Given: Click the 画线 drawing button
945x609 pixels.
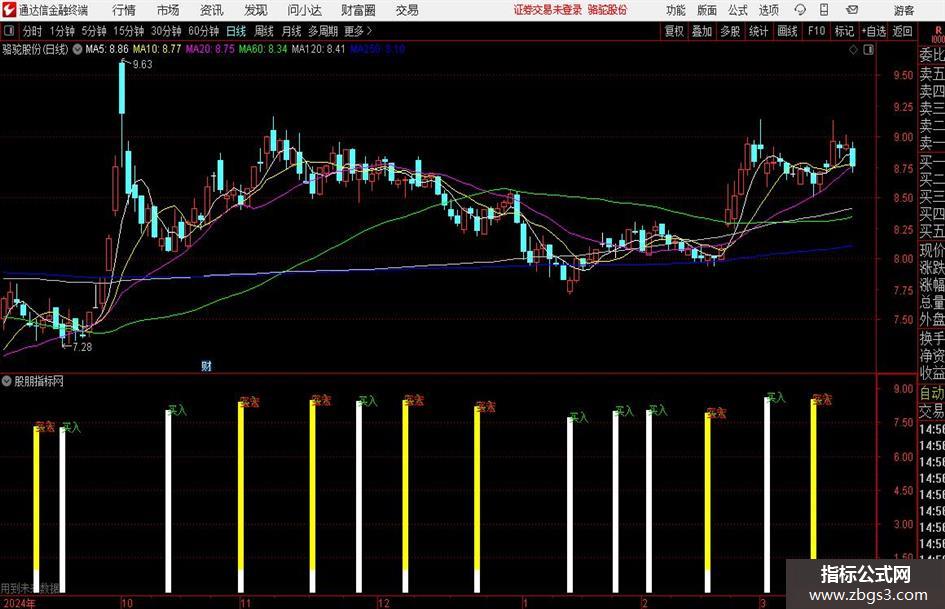Looking at the screenshot, I should (787, 31).
